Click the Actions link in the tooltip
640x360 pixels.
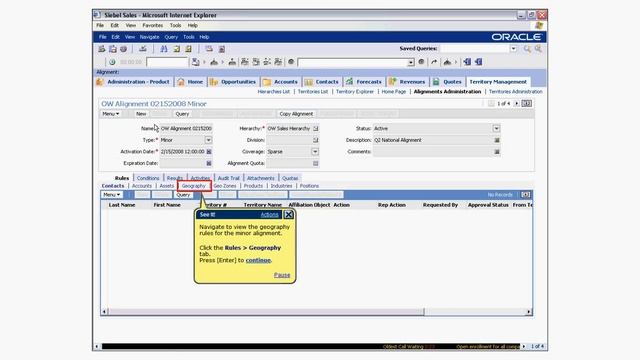click(x=269, y=215)
